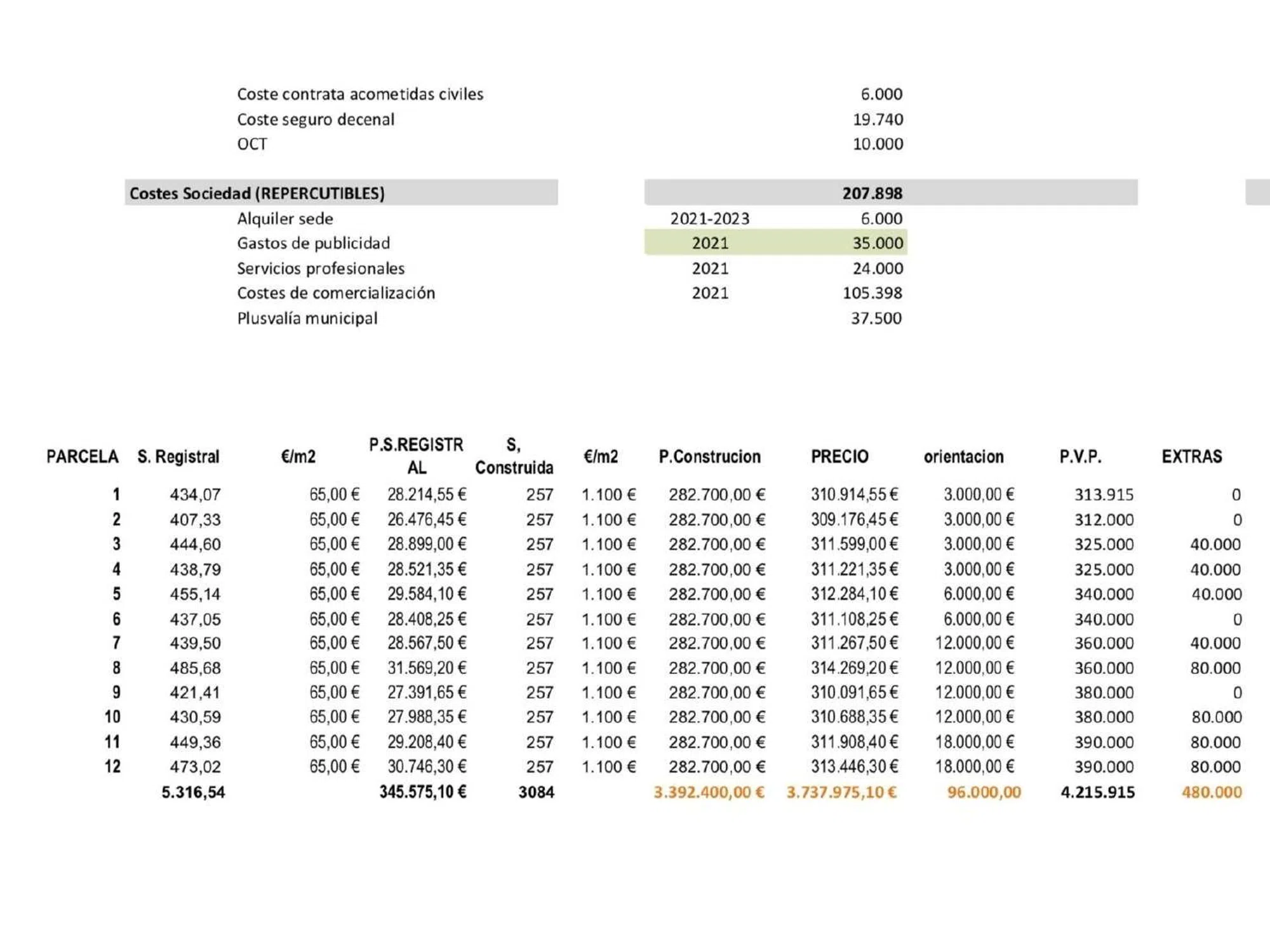The height and width of the screenshot is (952, 1270).
Task: Click the PRECIO column header
Action: (839, 456)
